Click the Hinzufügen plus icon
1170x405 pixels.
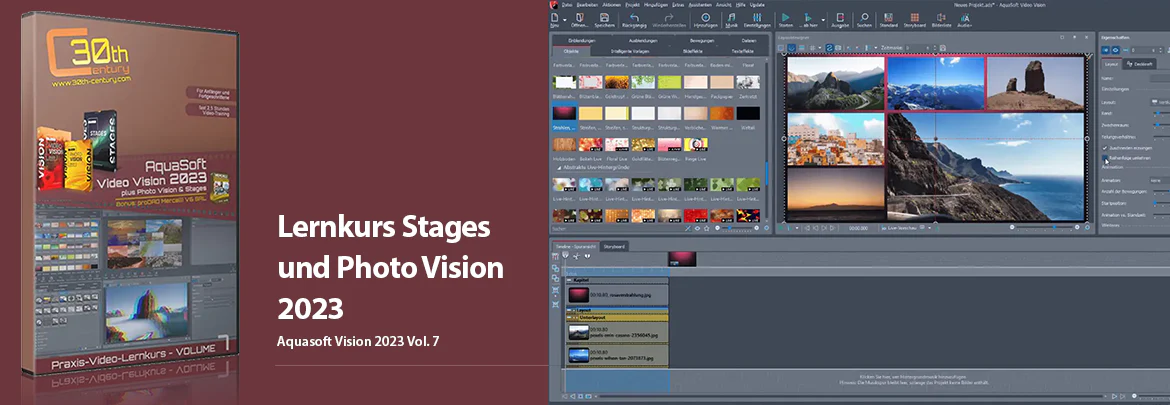pyautogui.click(x=706, y=19)
